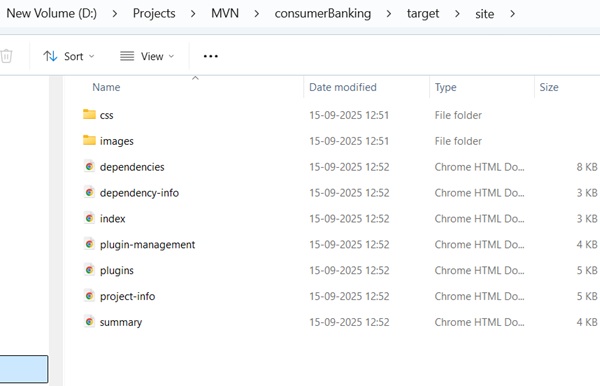Sort by Date modified column header
The width and height of the screenshot is (600, 386).
click(x=342, y=87)
